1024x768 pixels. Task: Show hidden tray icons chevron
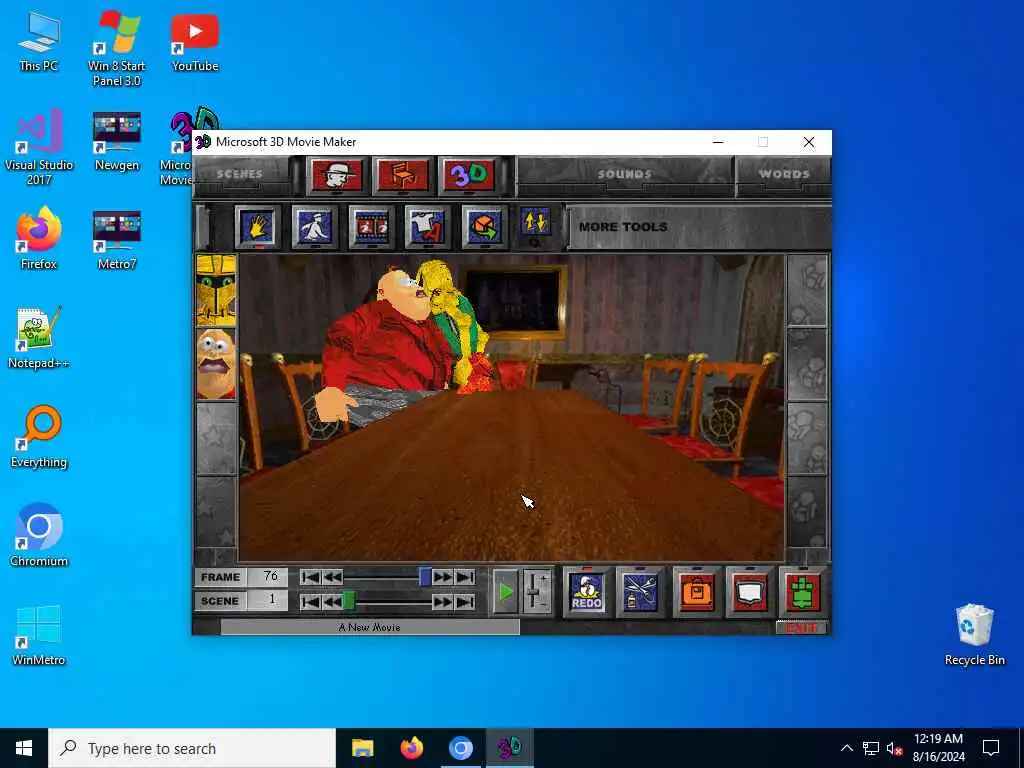pyautogui.click(x=846, y=748)
